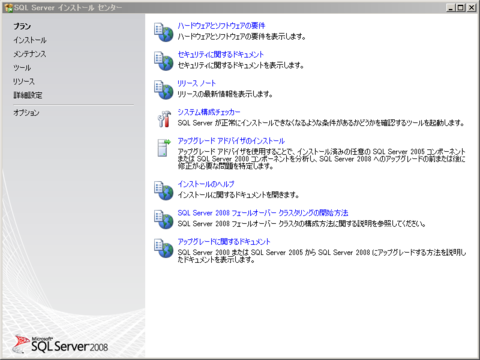The image size is (480, 360).
Task: Click the icon beside アップグレードに関するドキュメント
Action: click(x=163, y=248)
